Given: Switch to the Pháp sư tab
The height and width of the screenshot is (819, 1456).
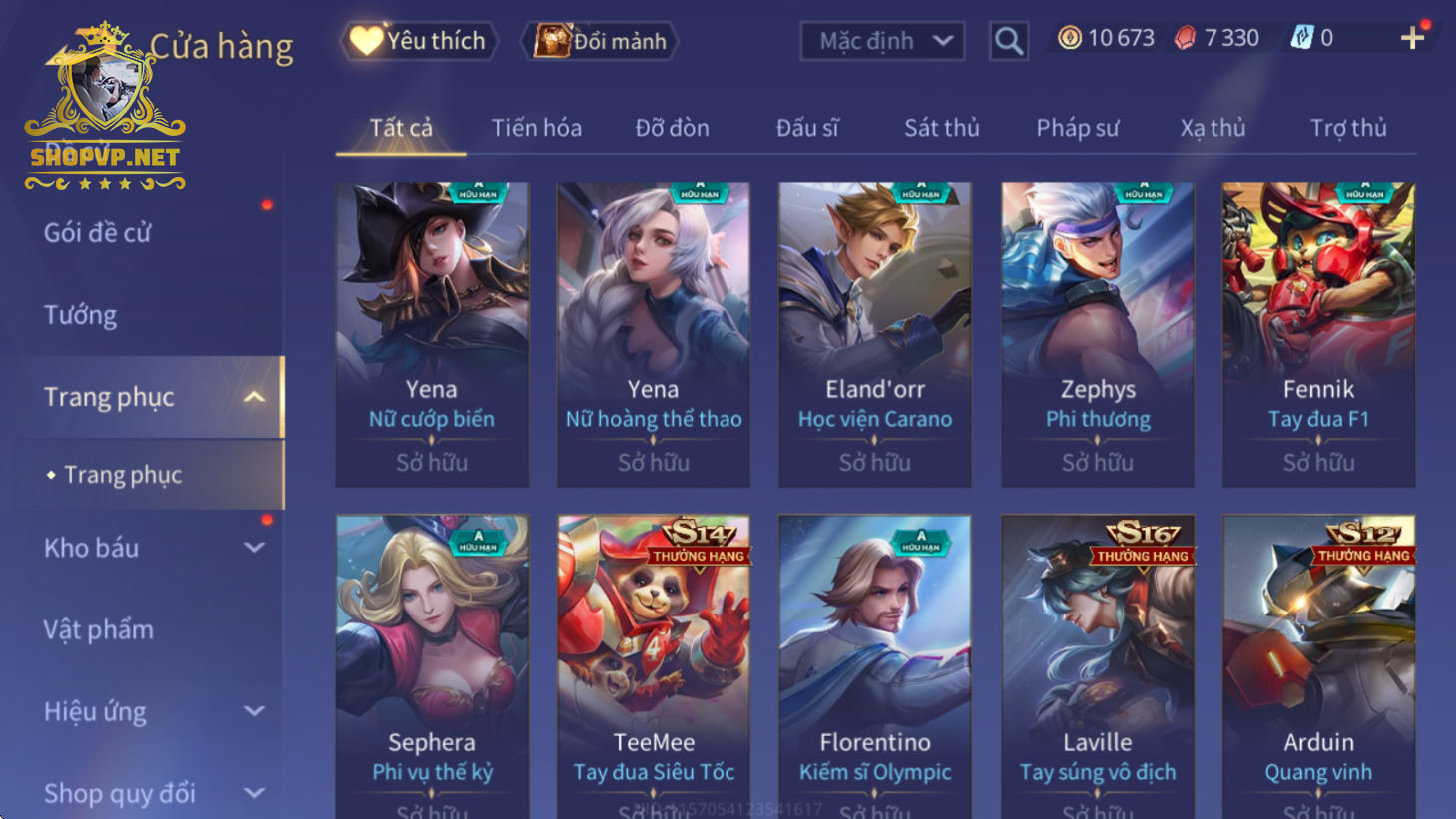Looking at the screenshot, I should pos(1077,128).
